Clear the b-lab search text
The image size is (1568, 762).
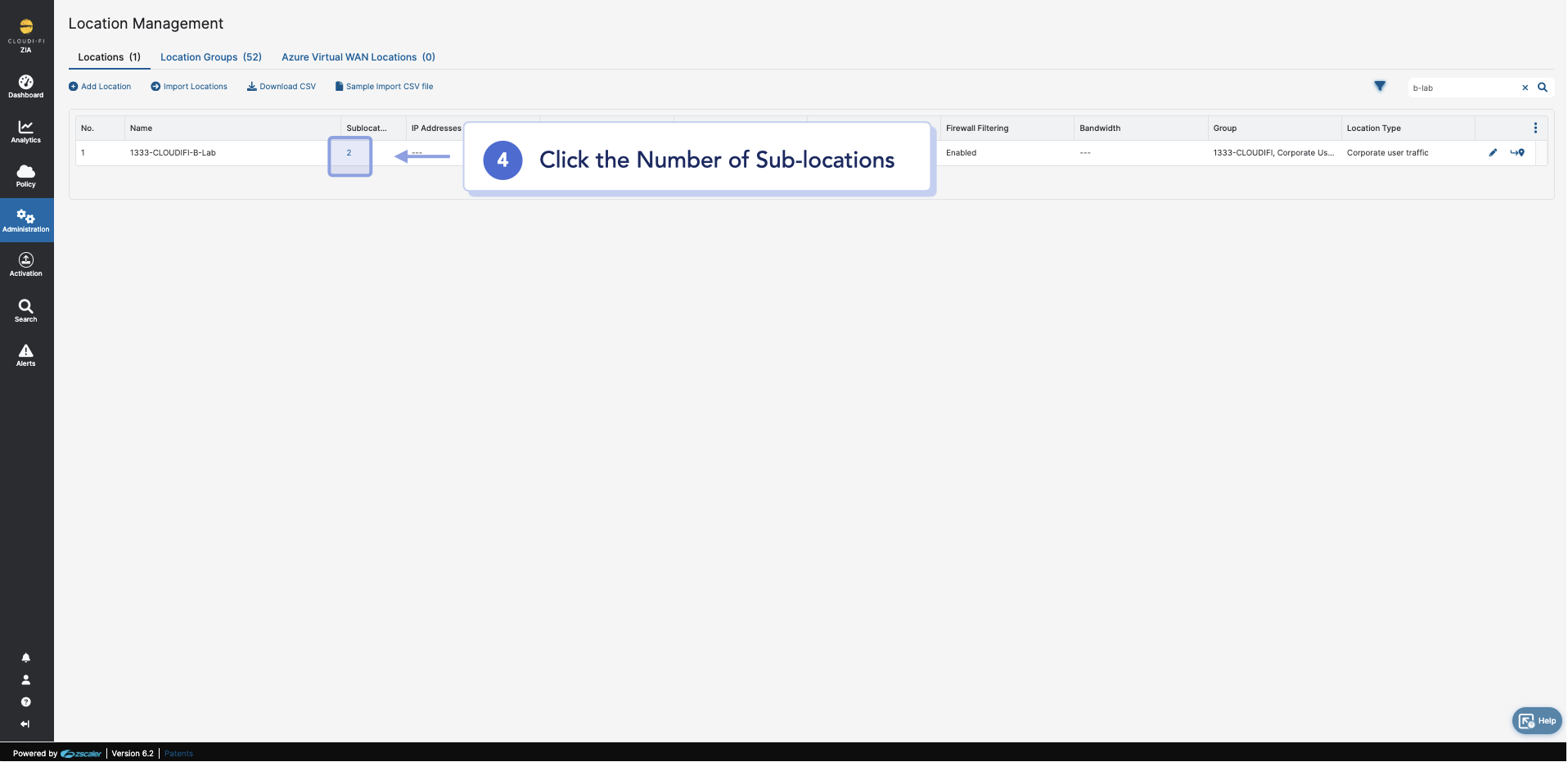tap(1525, 88)
